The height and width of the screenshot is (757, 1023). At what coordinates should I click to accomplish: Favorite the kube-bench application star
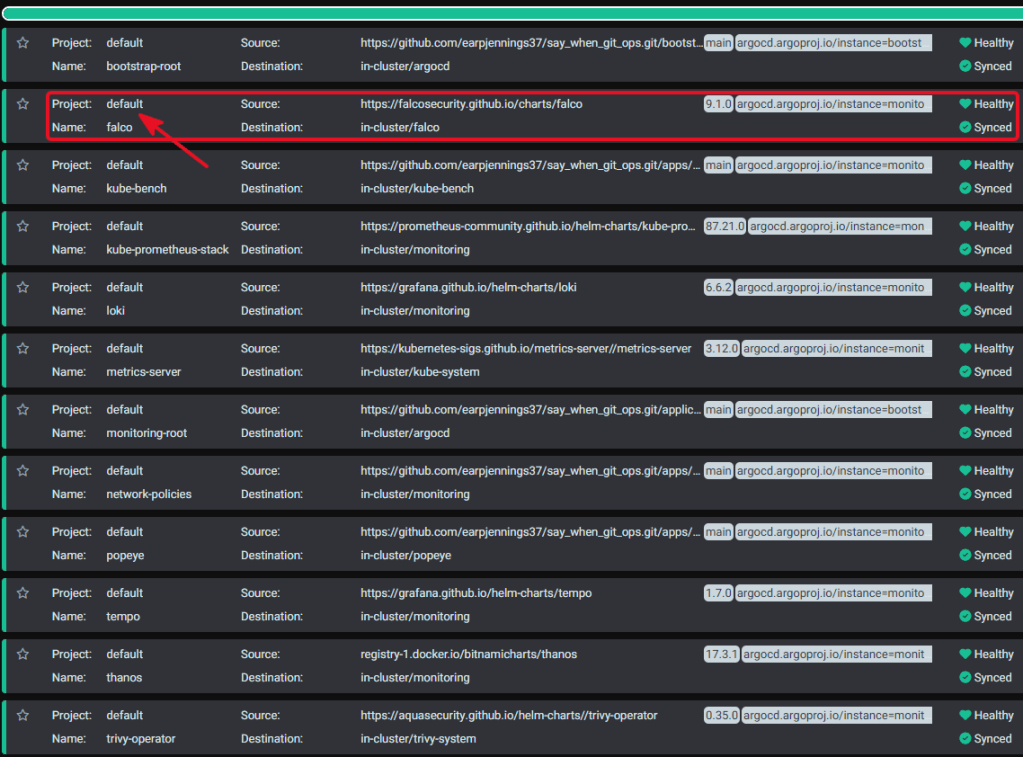coord(23,165)
